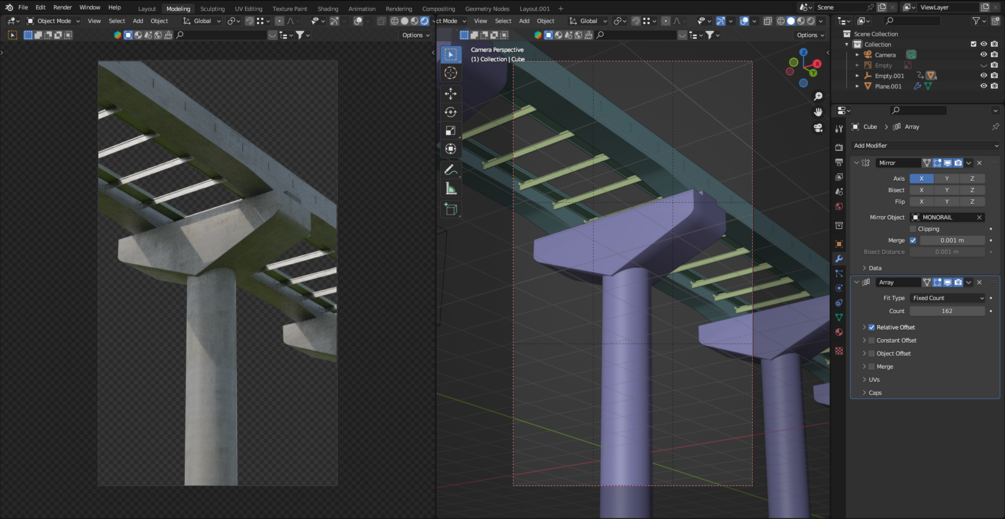This screenshot has height=519, width=1005.
Task: Open the Physics properties tab
Action: click(x=839, y=288)
